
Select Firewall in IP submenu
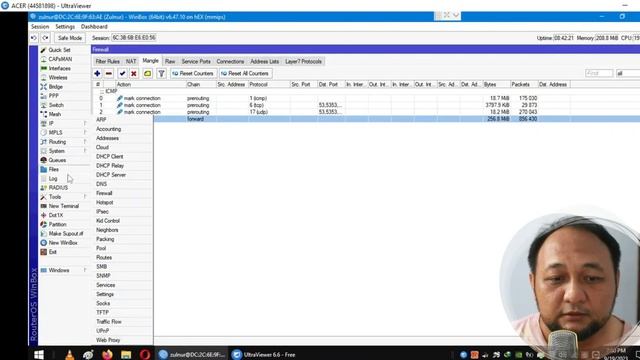pos(104,193)
